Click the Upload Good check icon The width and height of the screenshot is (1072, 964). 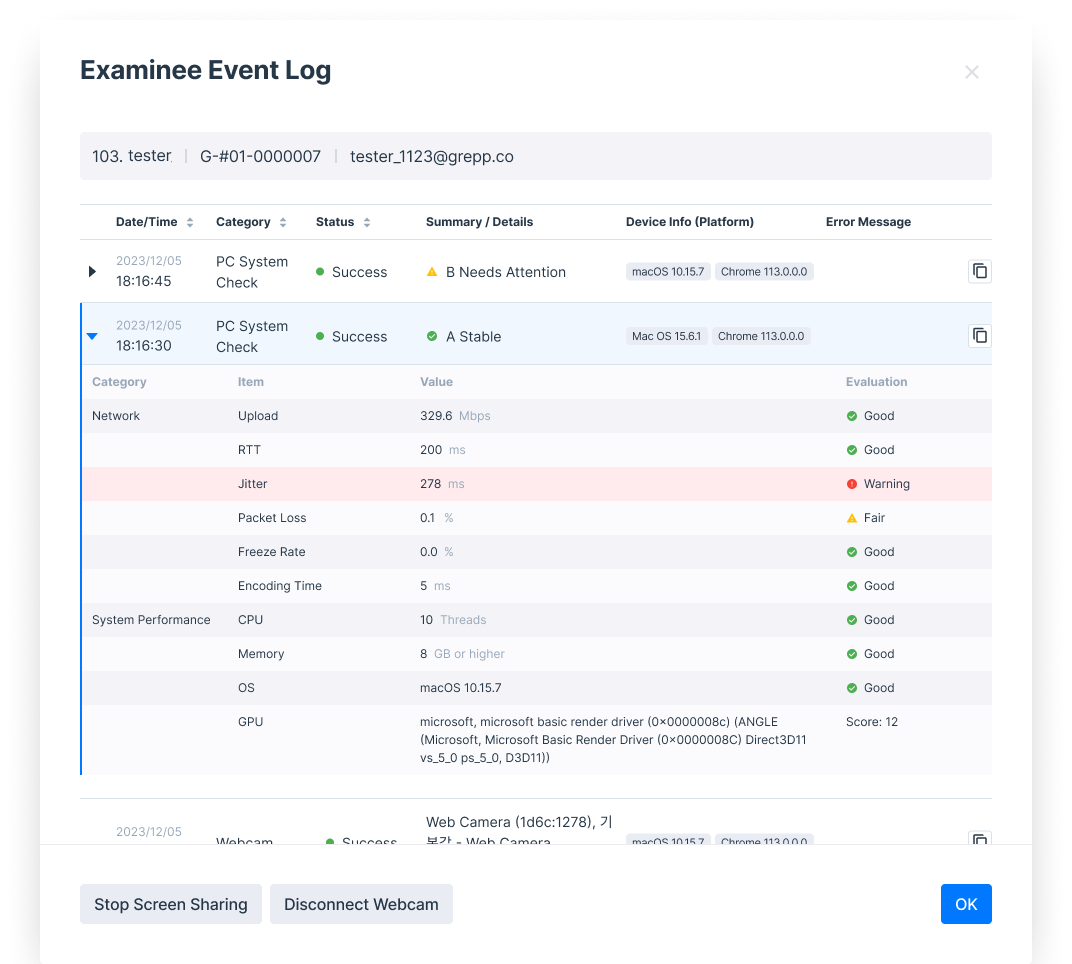(852, 416)
